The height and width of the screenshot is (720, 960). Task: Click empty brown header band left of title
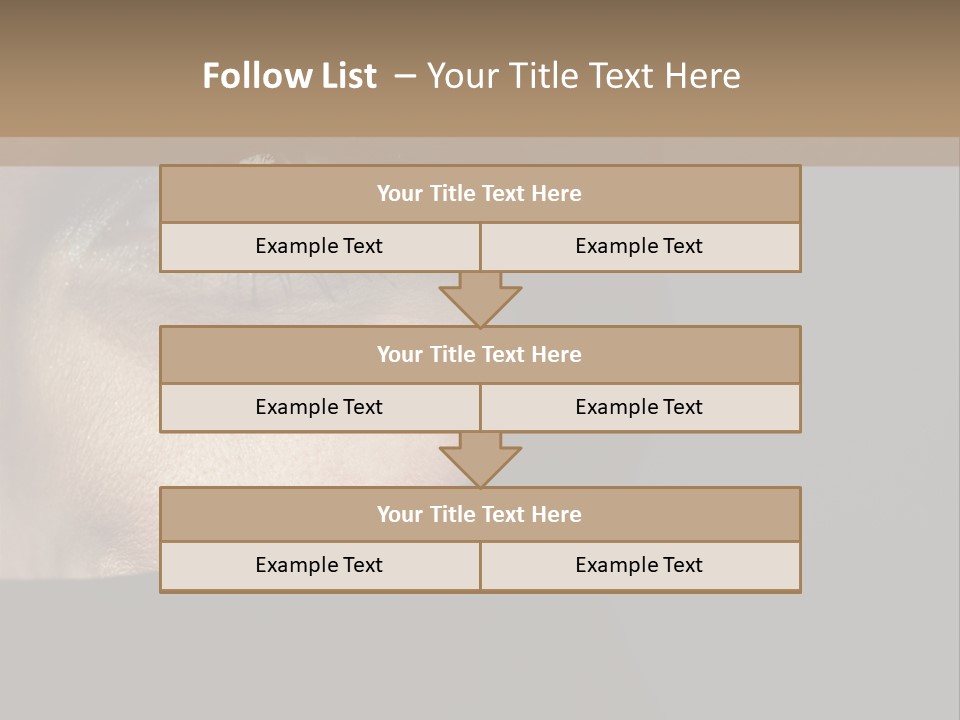click(x=90, y=70)
